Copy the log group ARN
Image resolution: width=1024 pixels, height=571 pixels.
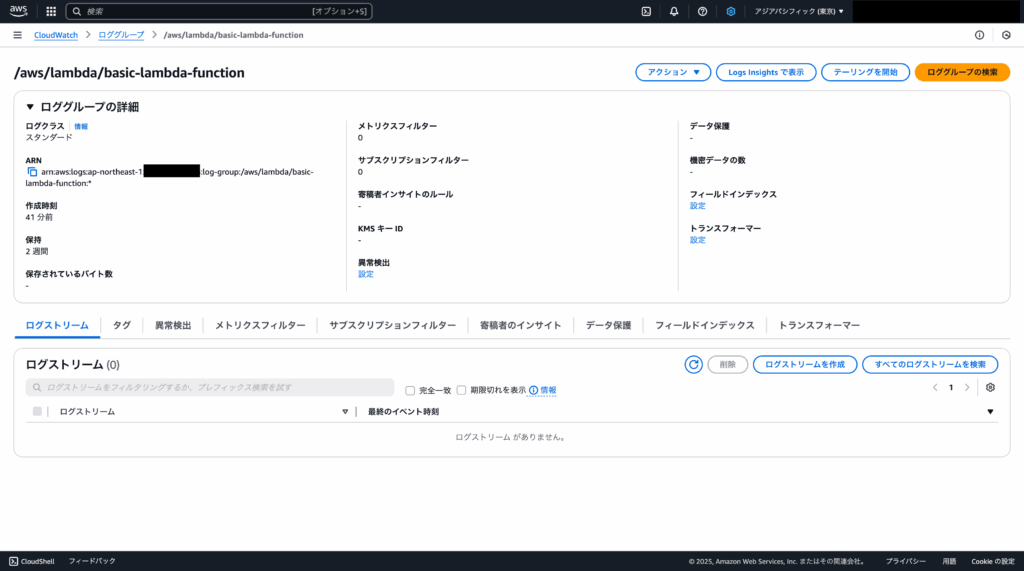click(32, 172)
